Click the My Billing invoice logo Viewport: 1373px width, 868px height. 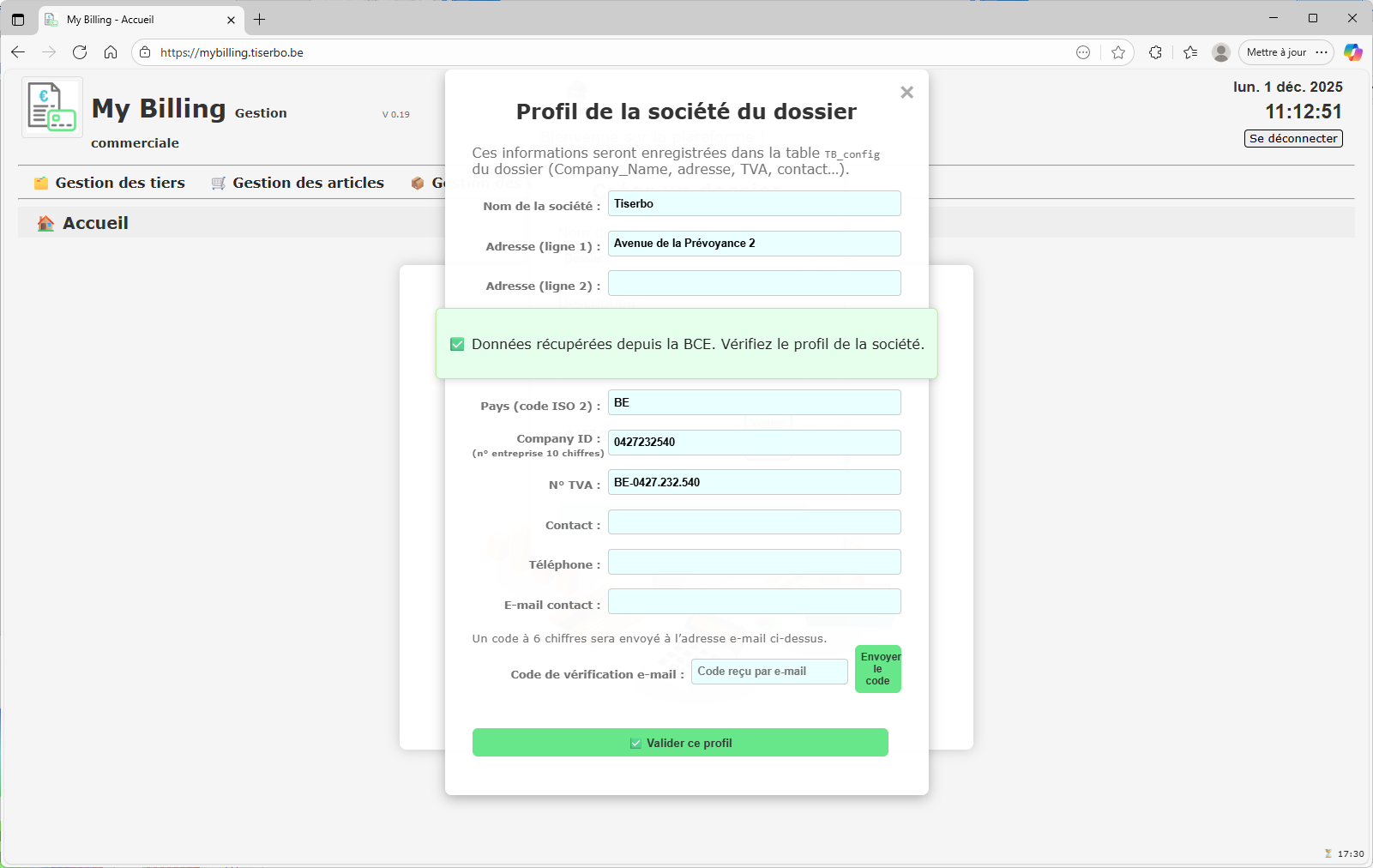51,106
